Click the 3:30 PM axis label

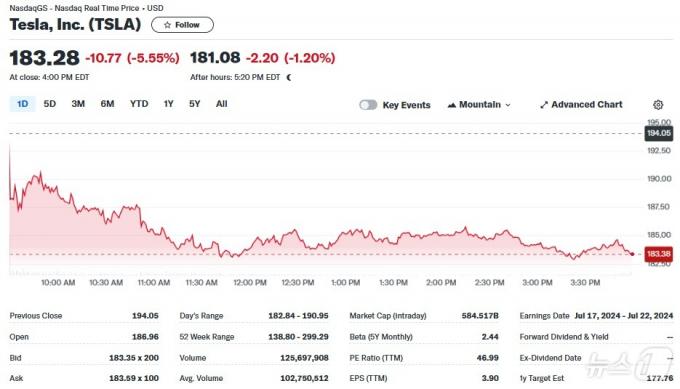(x=585, y=282)
